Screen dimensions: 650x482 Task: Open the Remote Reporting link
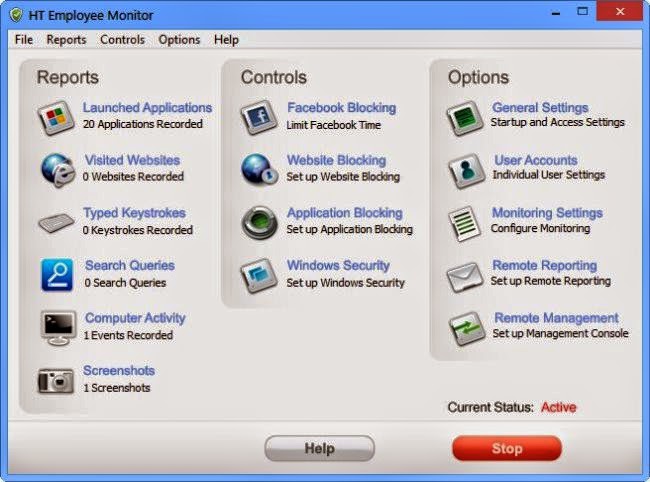click(x=545, y=265)
